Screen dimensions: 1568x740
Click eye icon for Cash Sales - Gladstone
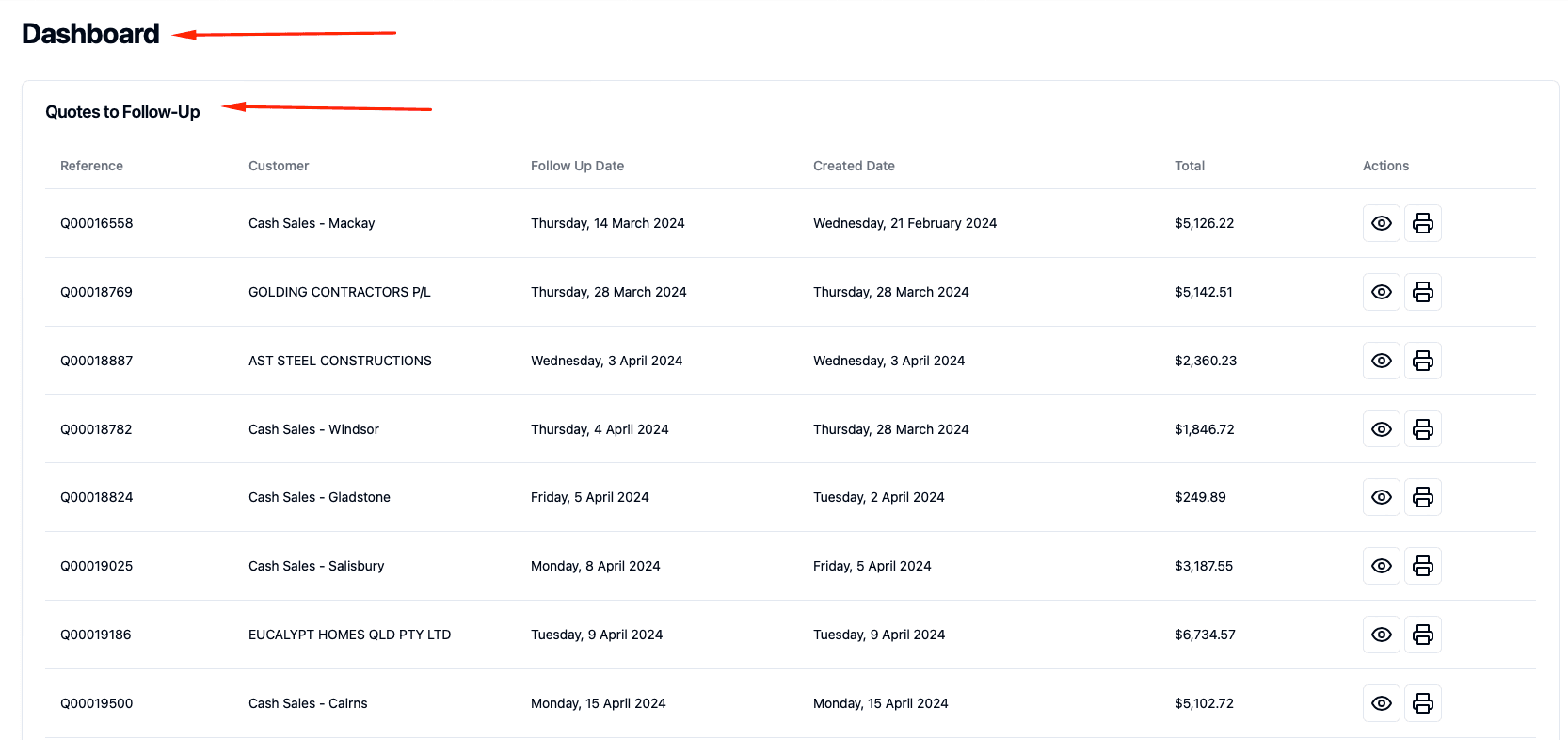point(1381,497)
